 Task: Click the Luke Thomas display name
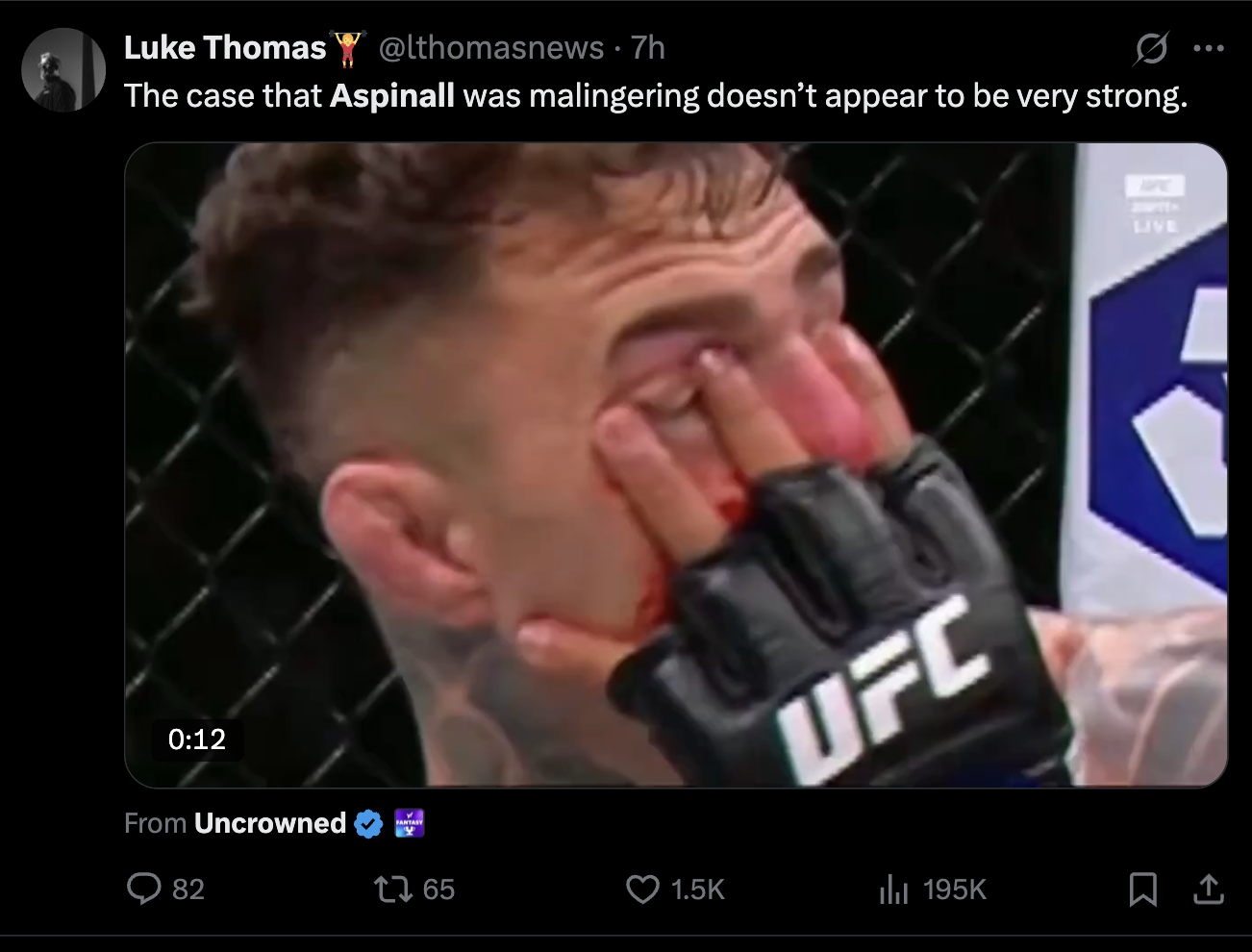click(225, 48)
